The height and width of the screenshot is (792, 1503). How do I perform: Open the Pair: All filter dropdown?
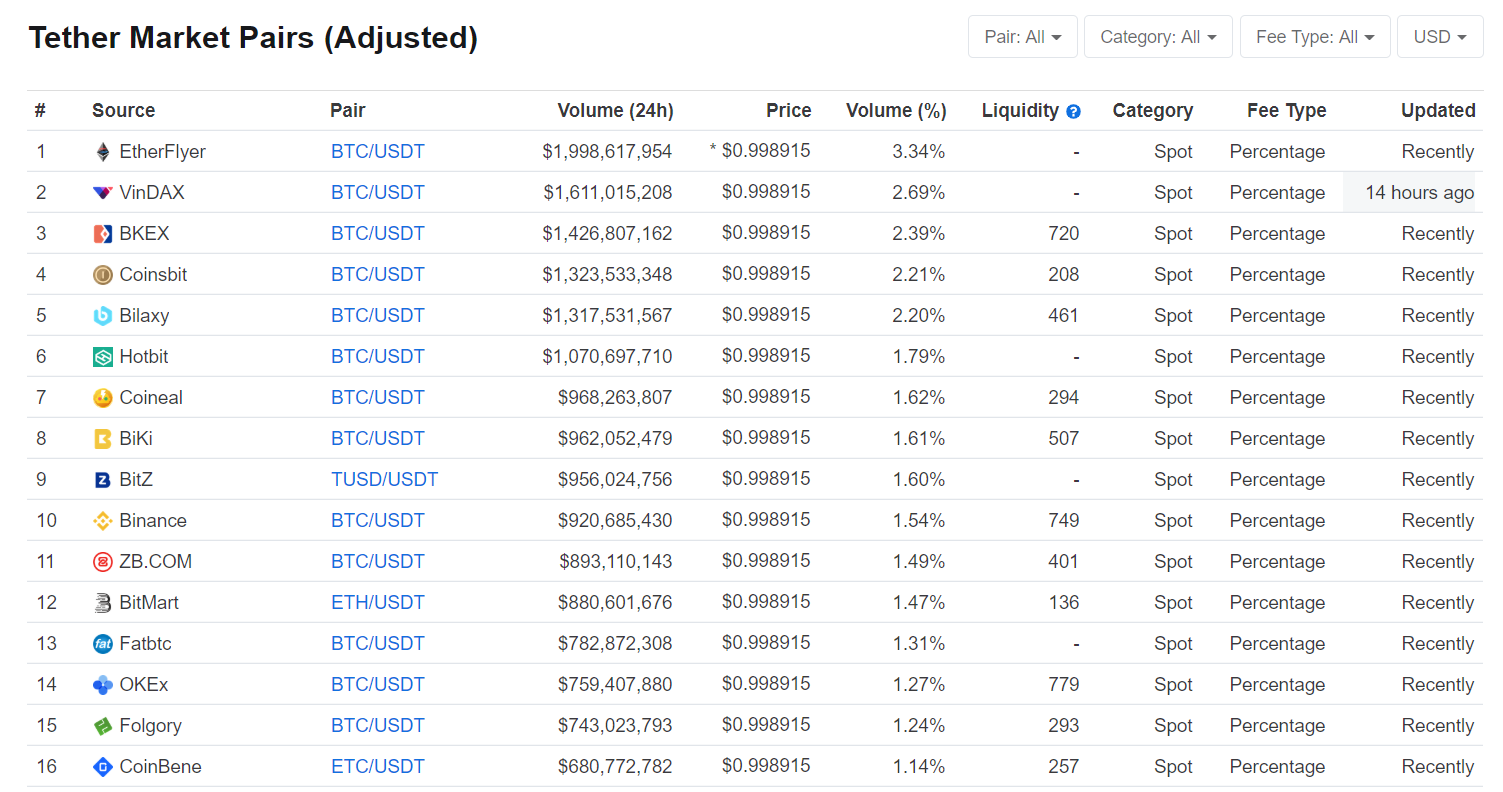coord(1022,37)
